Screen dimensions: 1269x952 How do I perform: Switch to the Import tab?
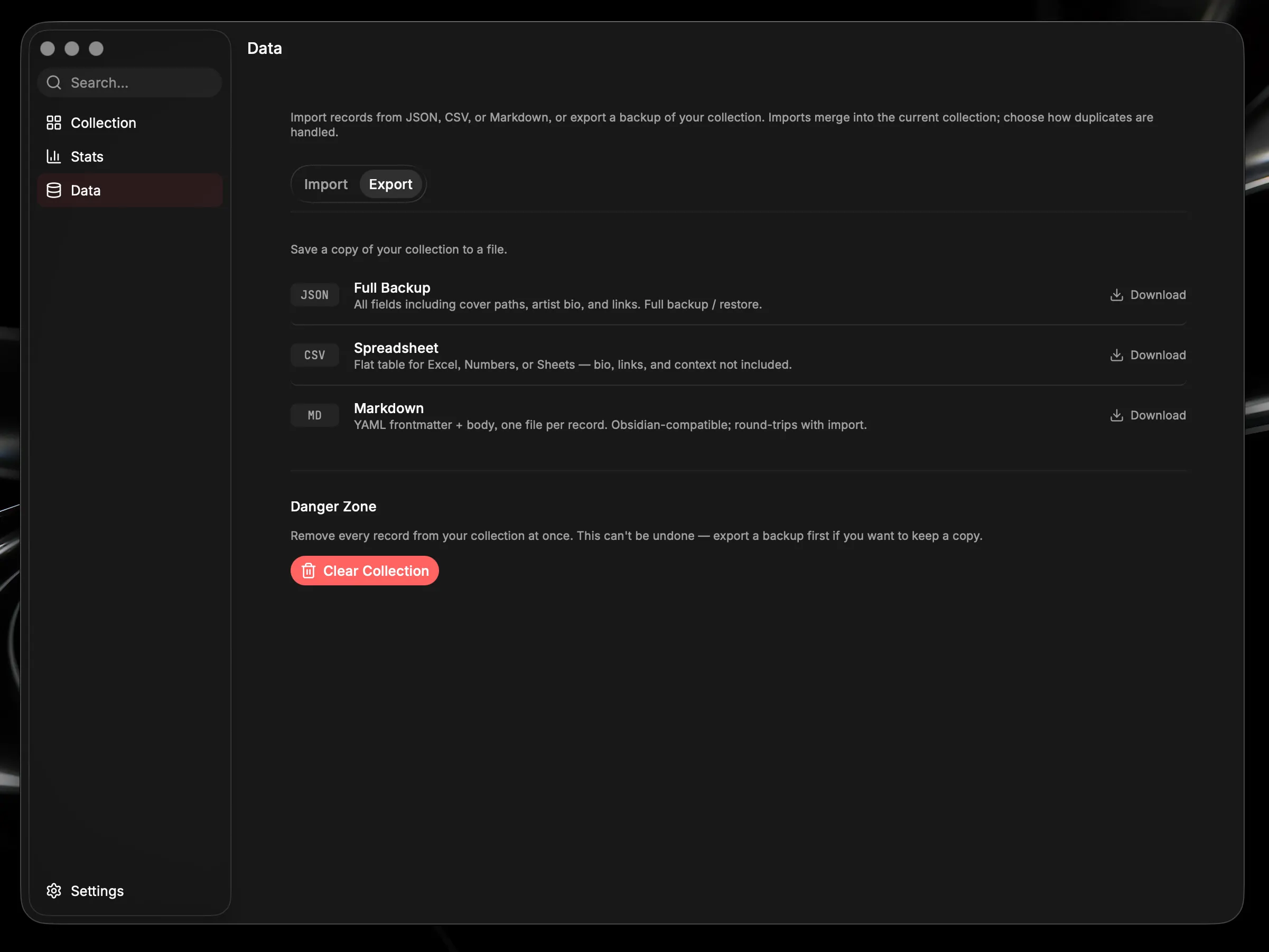point(325,184)
